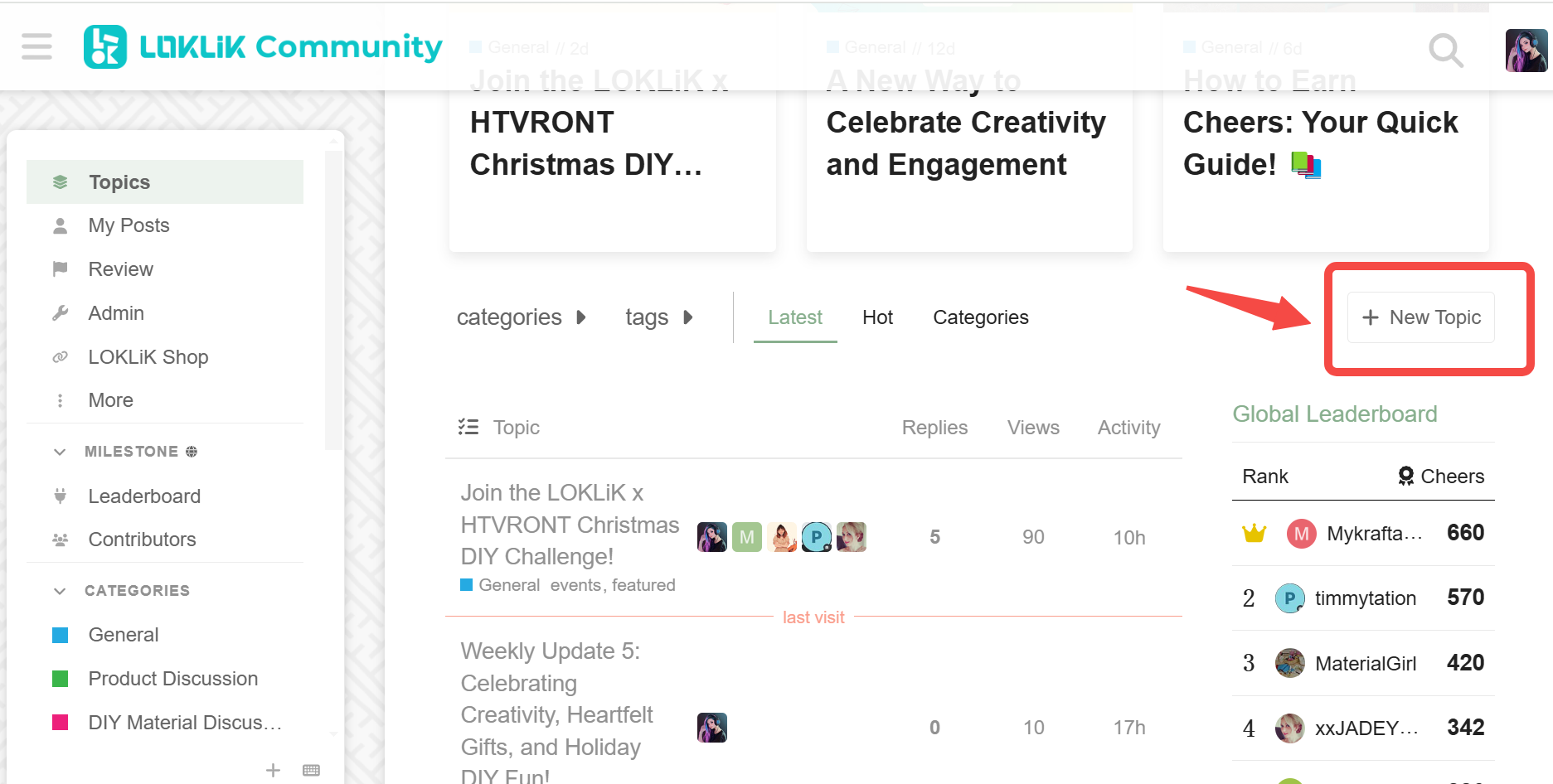Open My Posts in the sidebar

click(165, 225)
